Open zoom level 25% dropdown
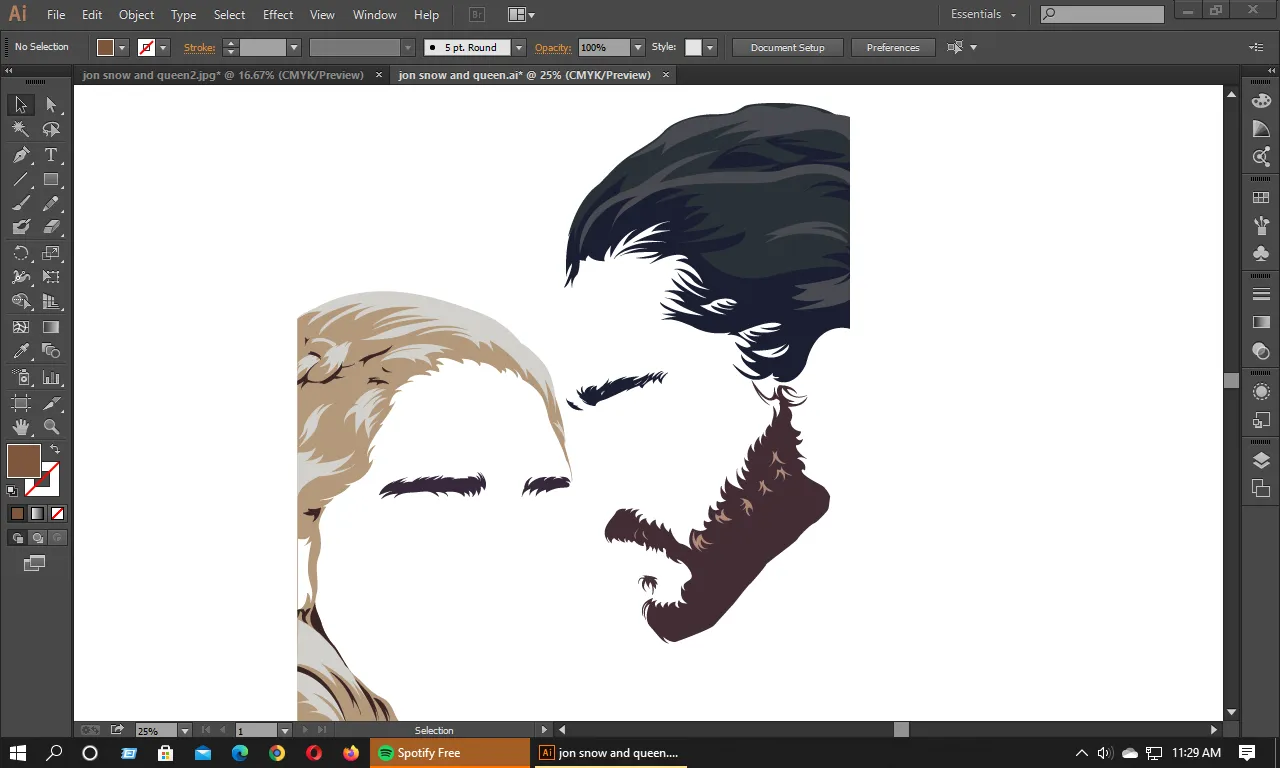 point(185,731)
